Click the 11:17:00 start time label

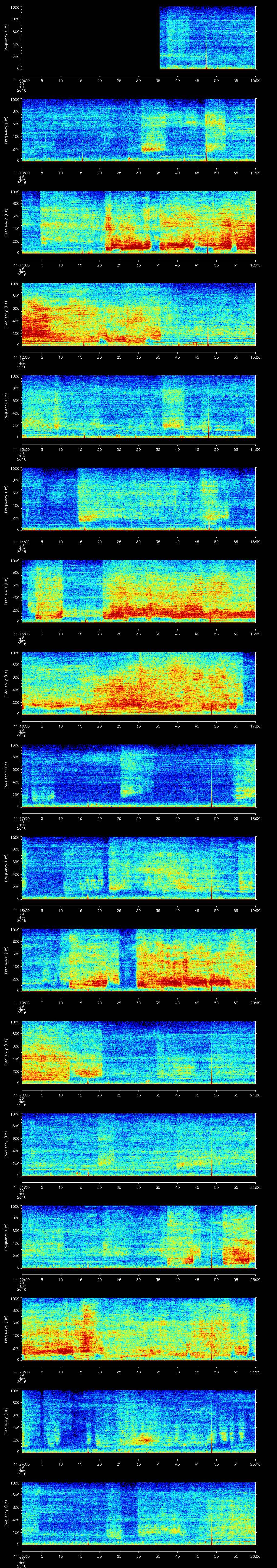[x=21, y=818]
